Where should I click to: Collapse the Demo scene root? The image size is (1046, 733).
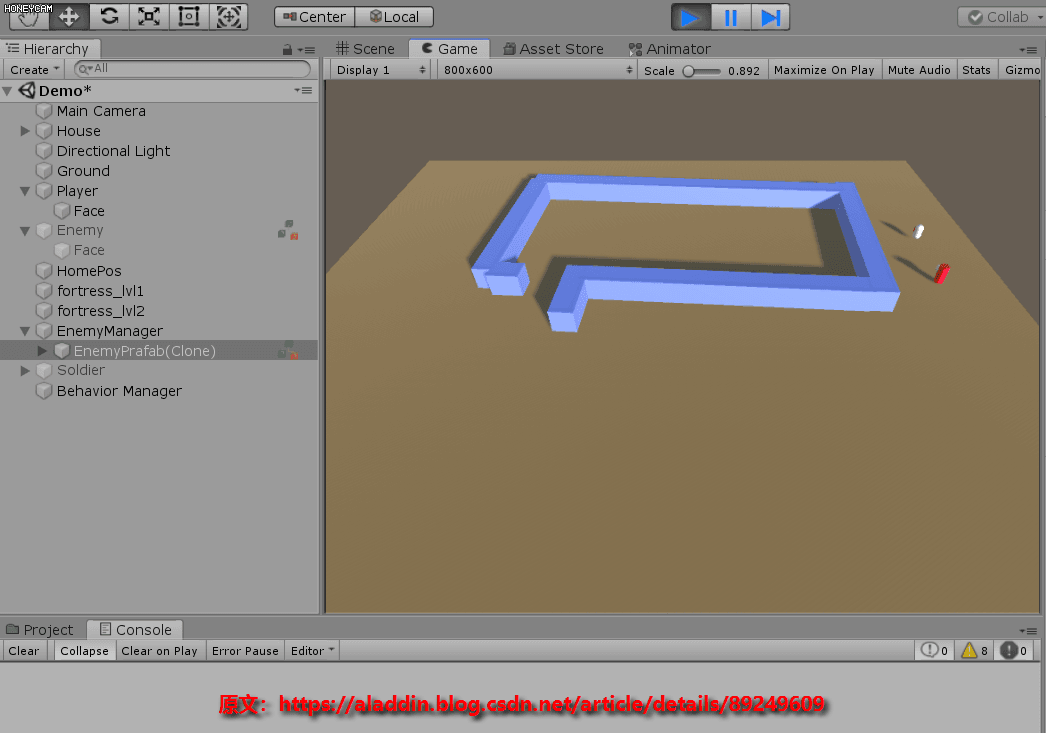click(x=8, y=91)
